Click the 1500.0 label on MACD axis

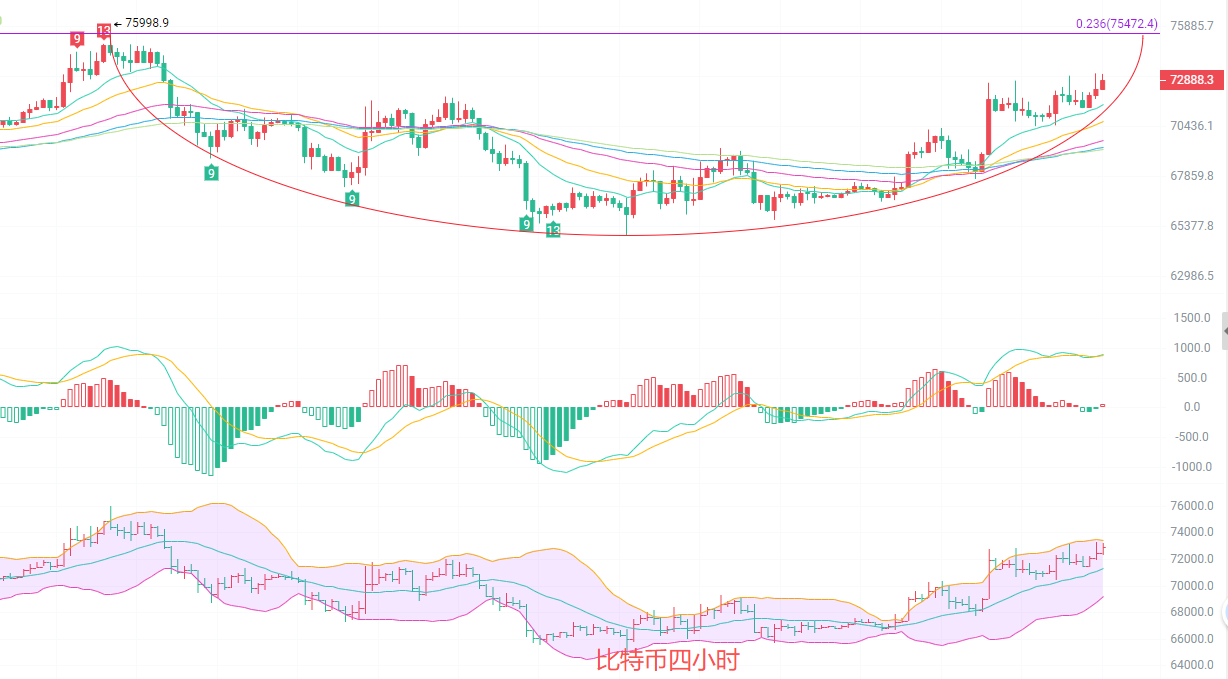point(1192,318)
